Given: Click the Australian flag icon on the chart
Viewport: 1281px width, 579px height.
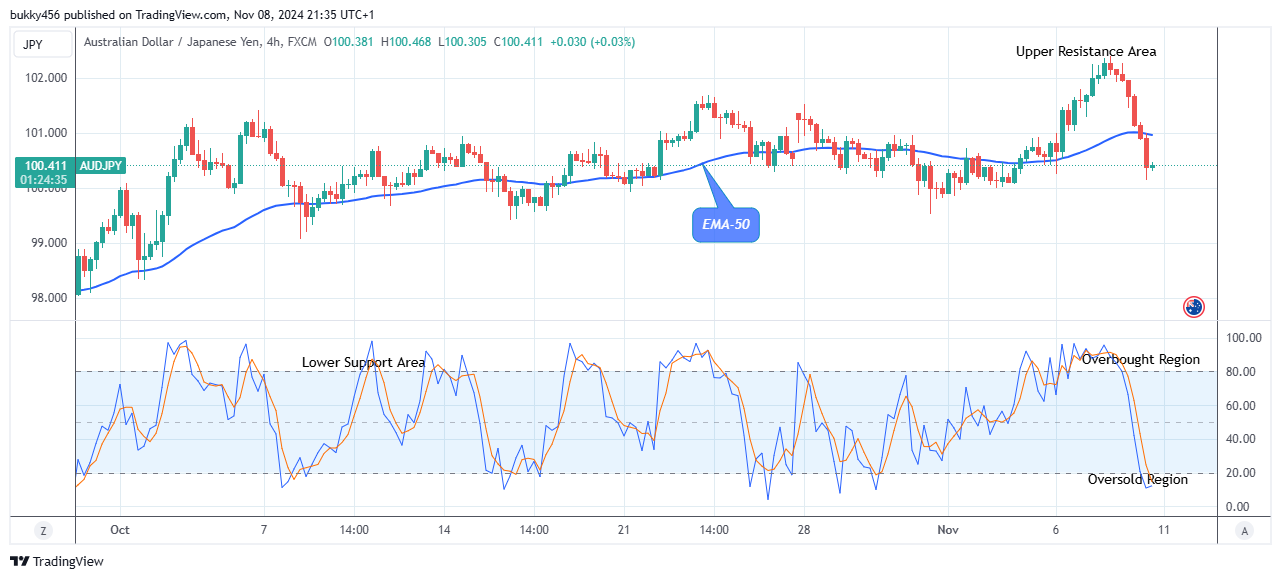Looking at the screenshot, I should [1193, 307].
